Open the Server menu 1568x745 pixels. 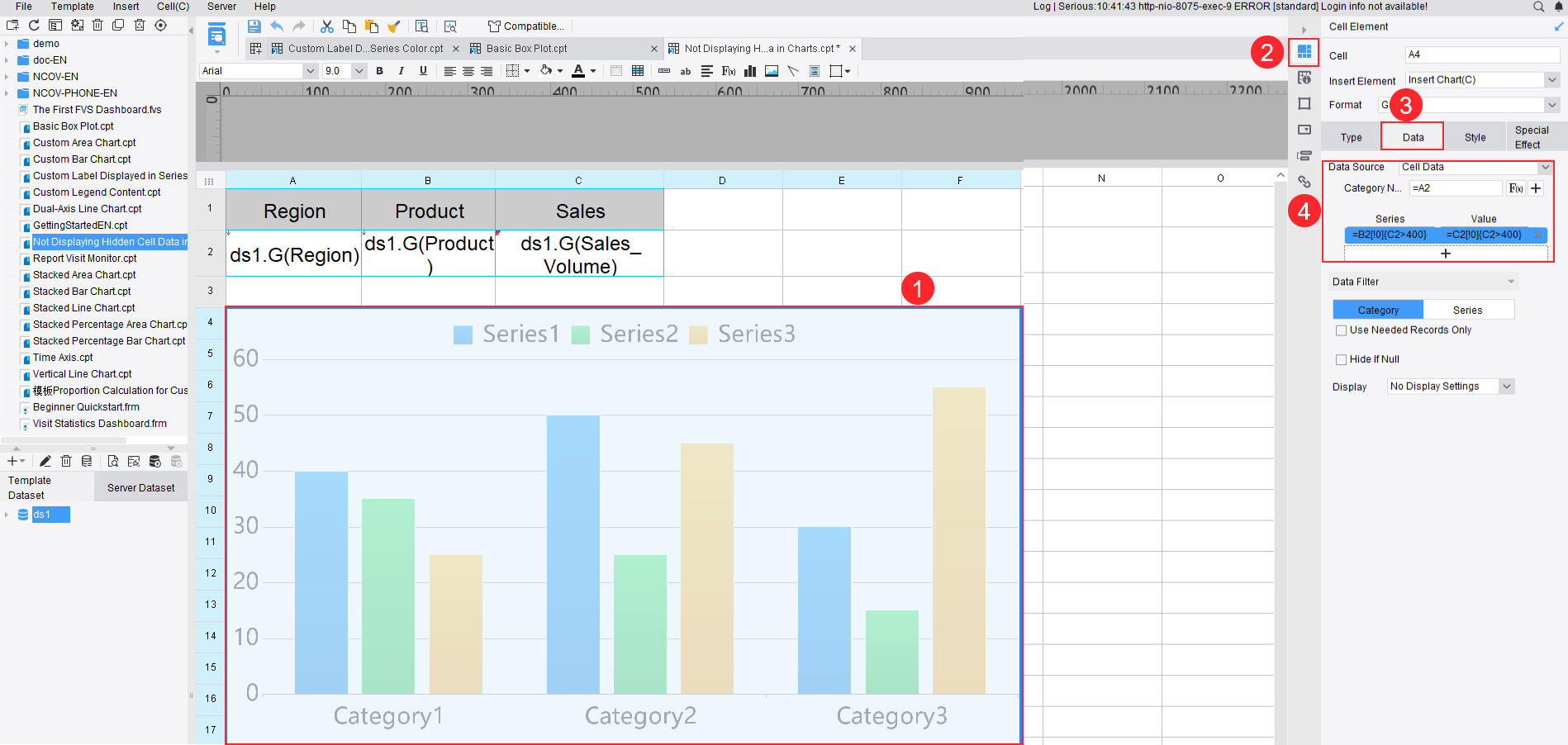point(221,7)
